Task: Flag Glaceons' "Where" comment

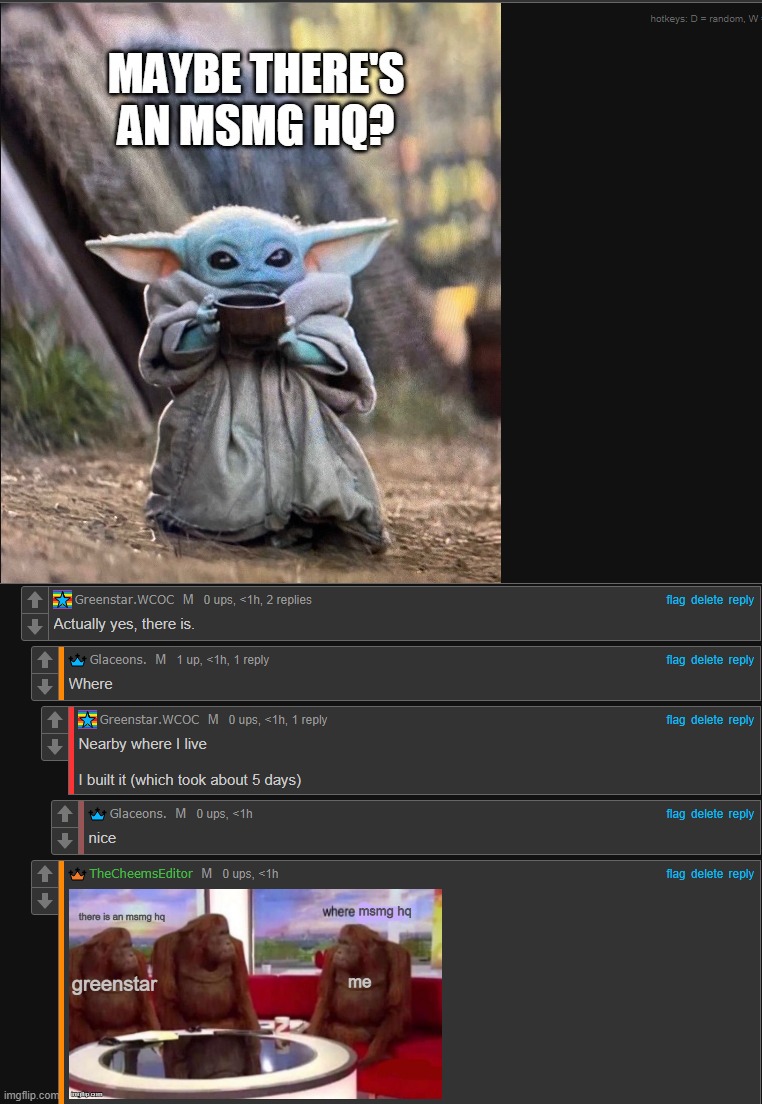Action: coord(675,660)
